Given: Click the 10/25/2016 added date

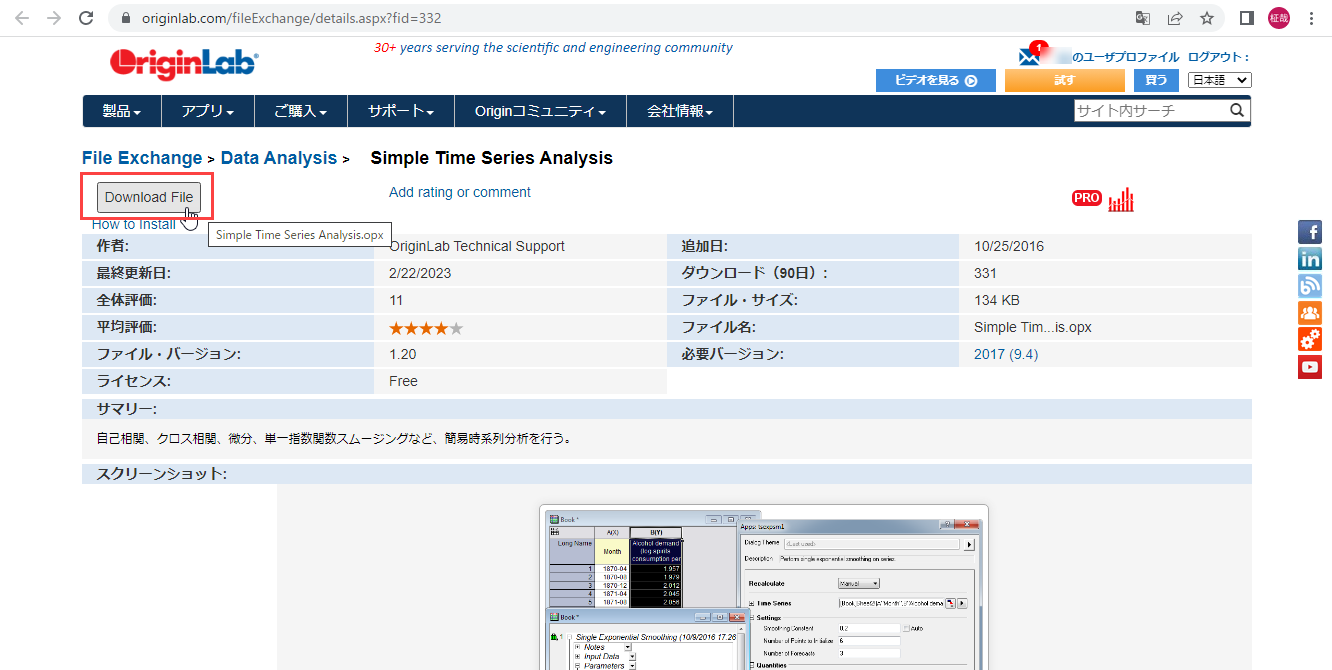Looking at the screenshot, I should pyautogui.click(x=1009, y=246).
